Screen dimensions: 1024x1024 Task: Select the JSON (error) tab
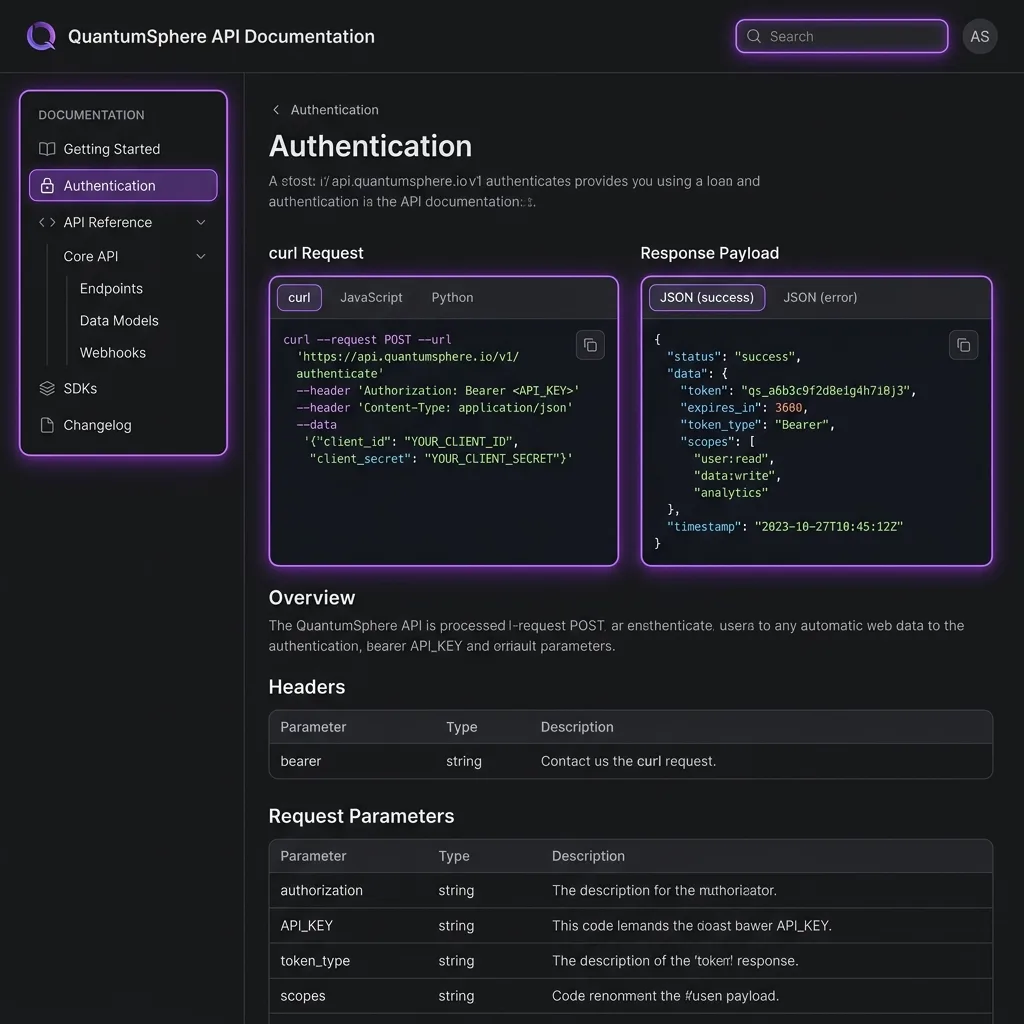(x=820, y=297)
